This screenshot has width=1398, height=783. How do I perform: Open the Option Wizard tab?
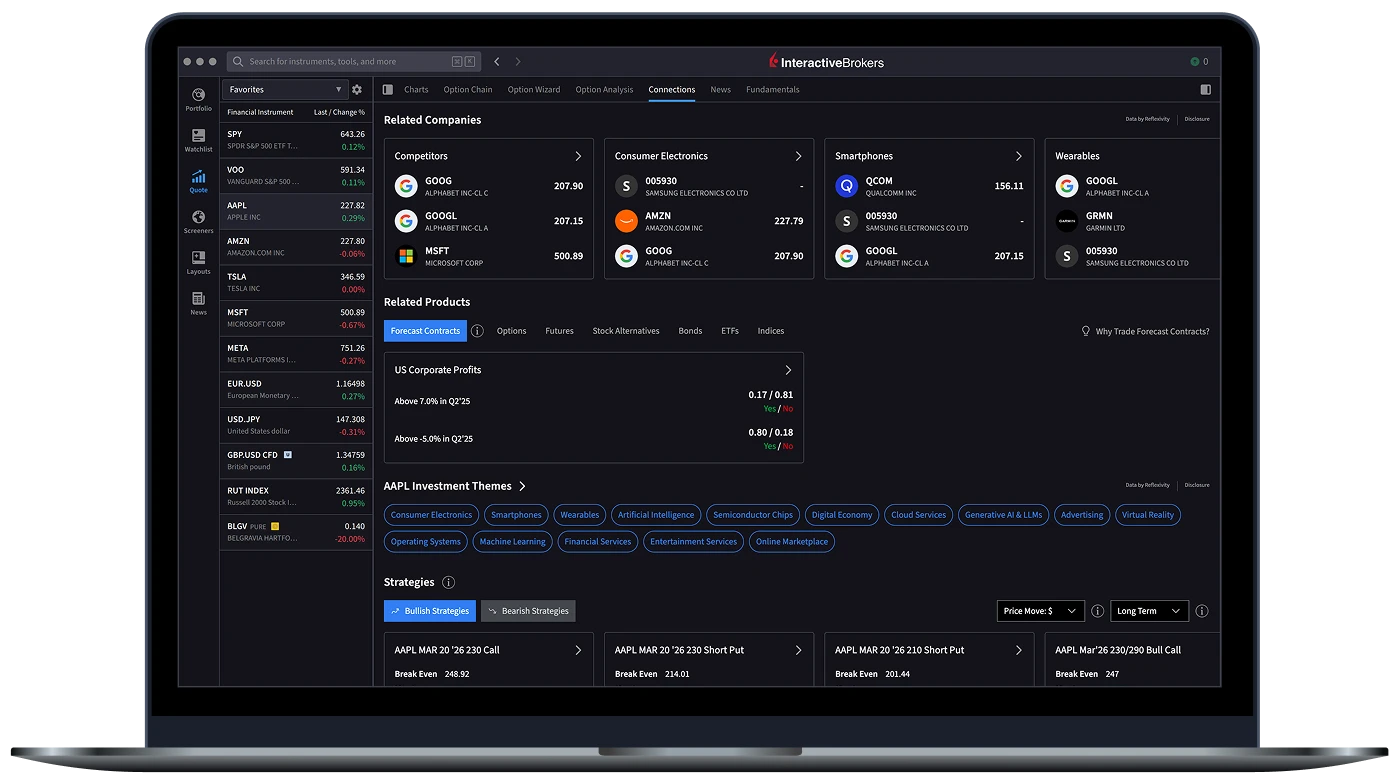(x=534, y=90)
